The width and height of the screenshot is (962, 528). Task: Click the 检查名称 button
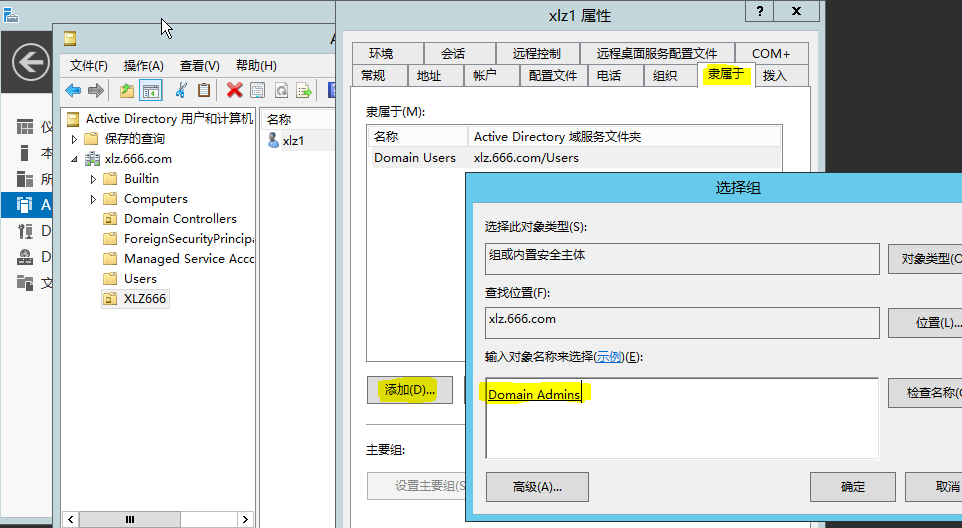[925, 392]
